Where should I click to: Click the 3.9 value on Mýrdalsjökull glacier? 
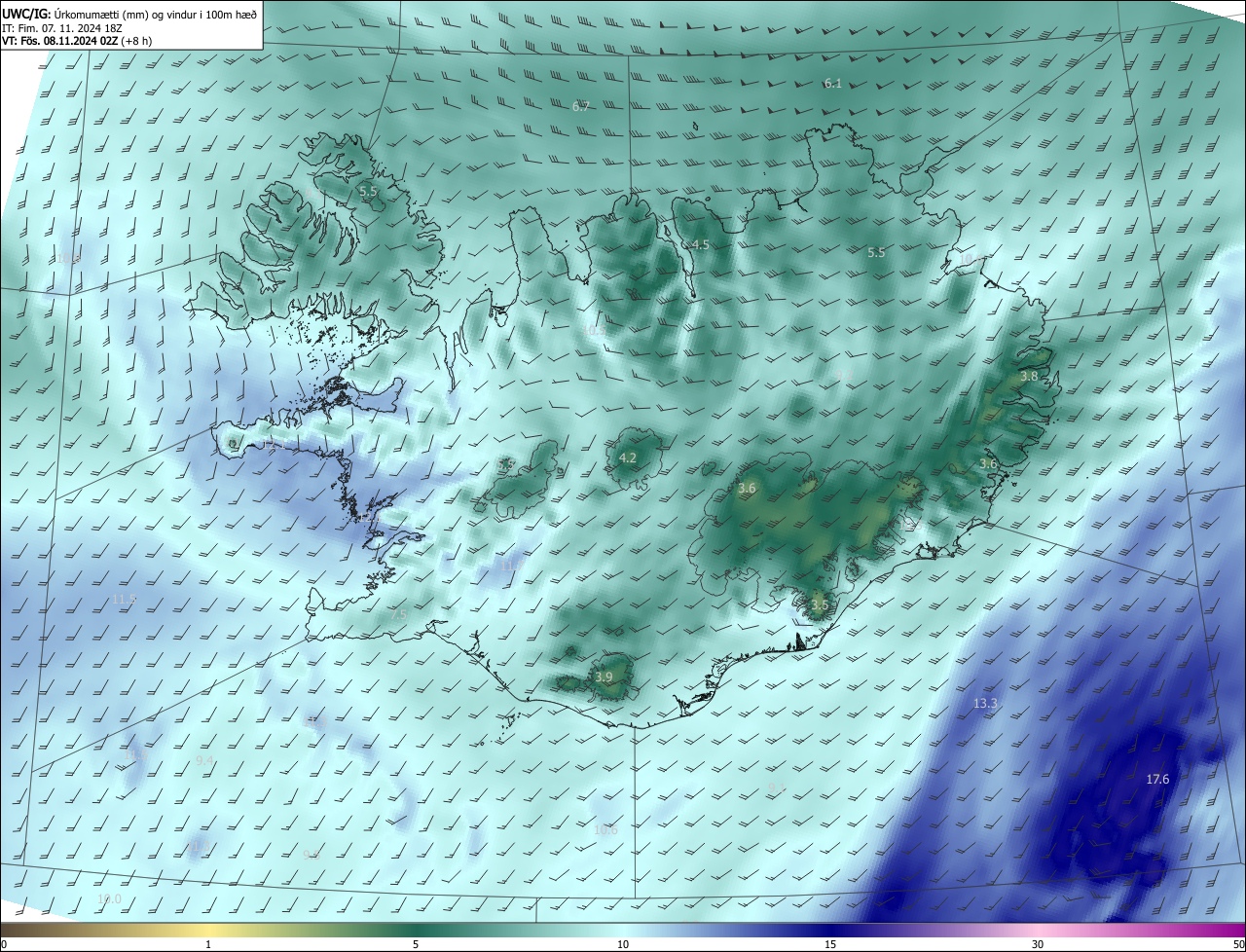click(x=605, y=677)
